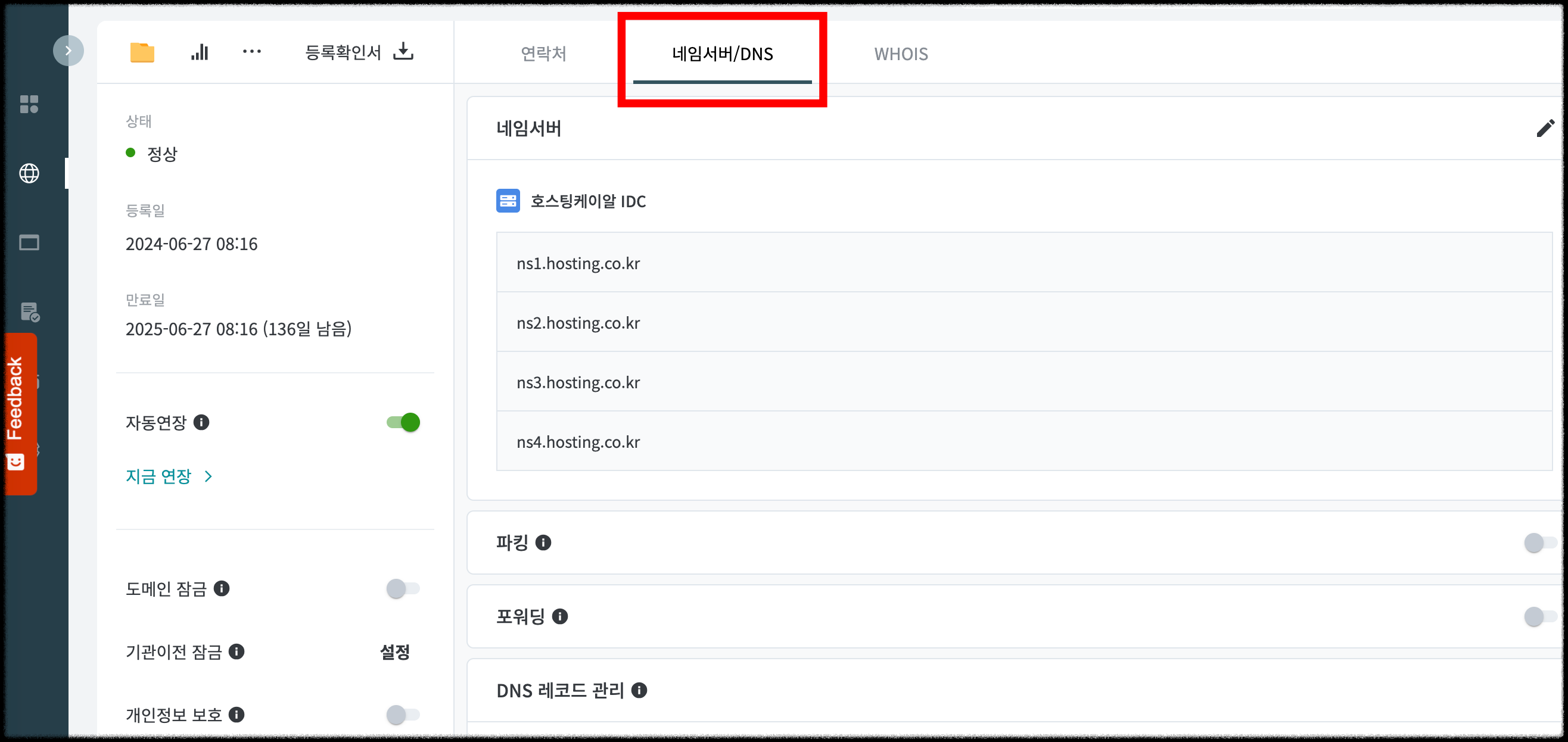This screenshot has width=1568, height=742.
Task: Click 설정 for 기관이전 잠금
Action: [394, 652]
